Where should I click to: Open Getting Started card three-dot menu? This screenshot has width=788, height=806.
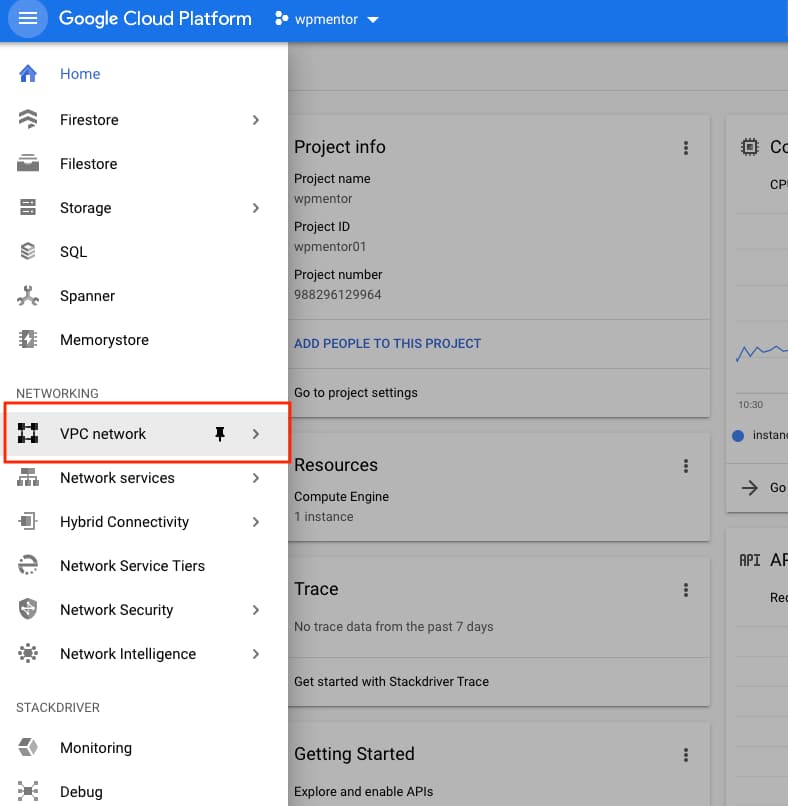(686, 755)
